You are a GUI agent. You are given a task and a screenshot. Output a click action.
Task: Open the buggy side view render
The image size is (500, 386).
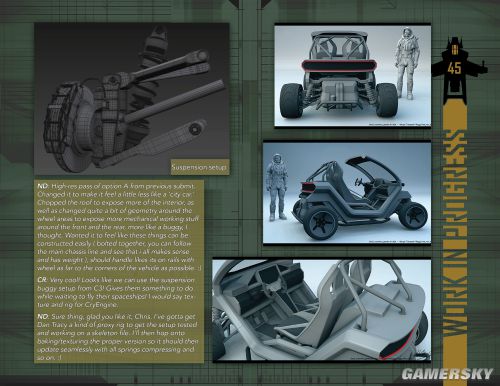click(347, 193)
